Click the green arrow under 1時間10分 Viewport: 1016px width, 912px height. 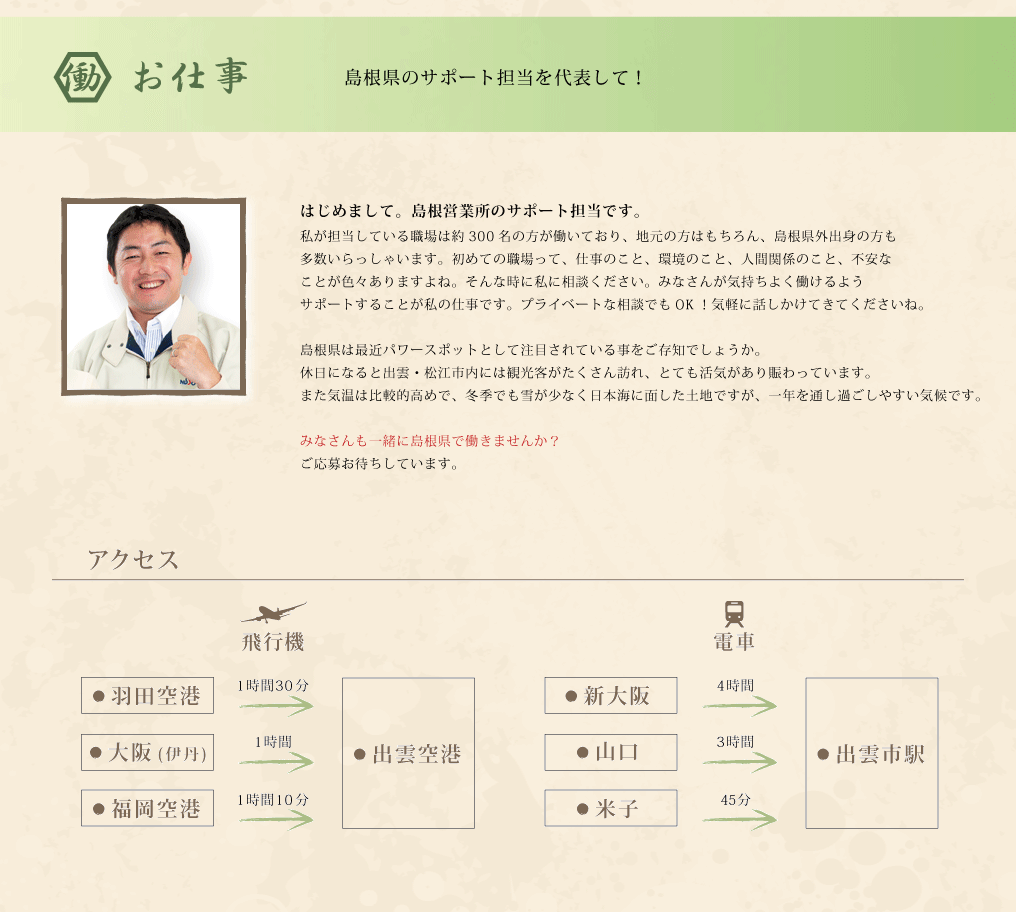[x=276, y=819]
